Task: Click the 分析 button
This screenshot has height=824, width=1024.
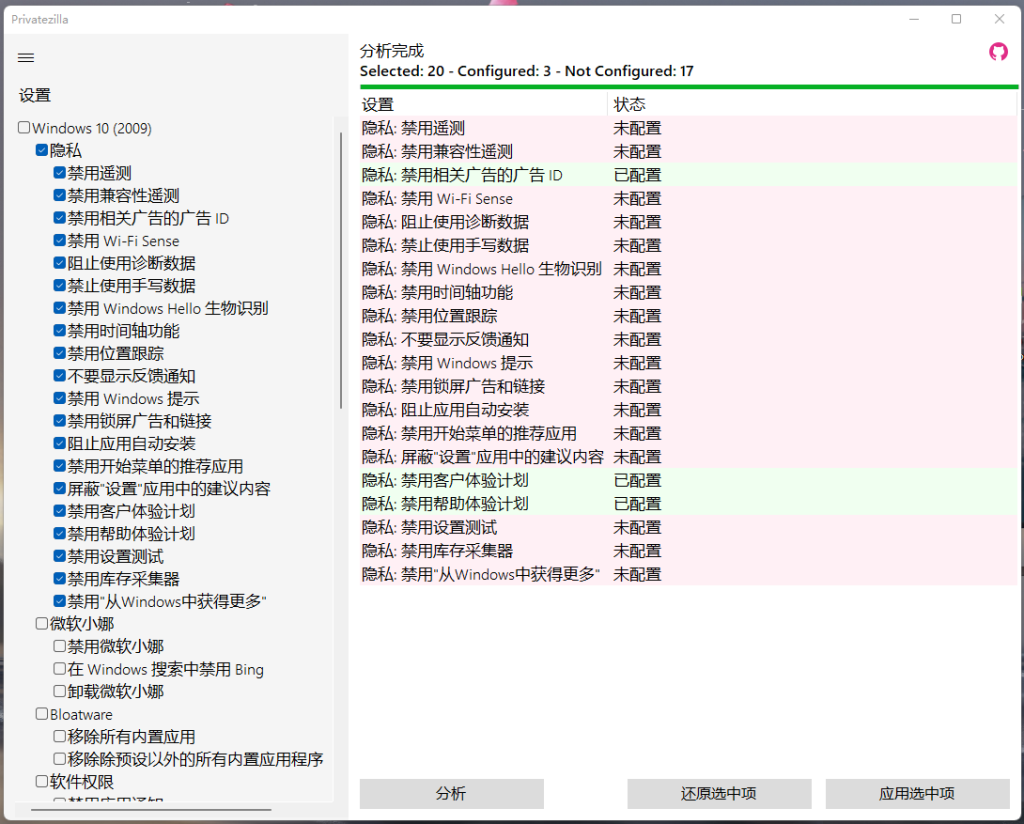Action: tap(450, 793)
